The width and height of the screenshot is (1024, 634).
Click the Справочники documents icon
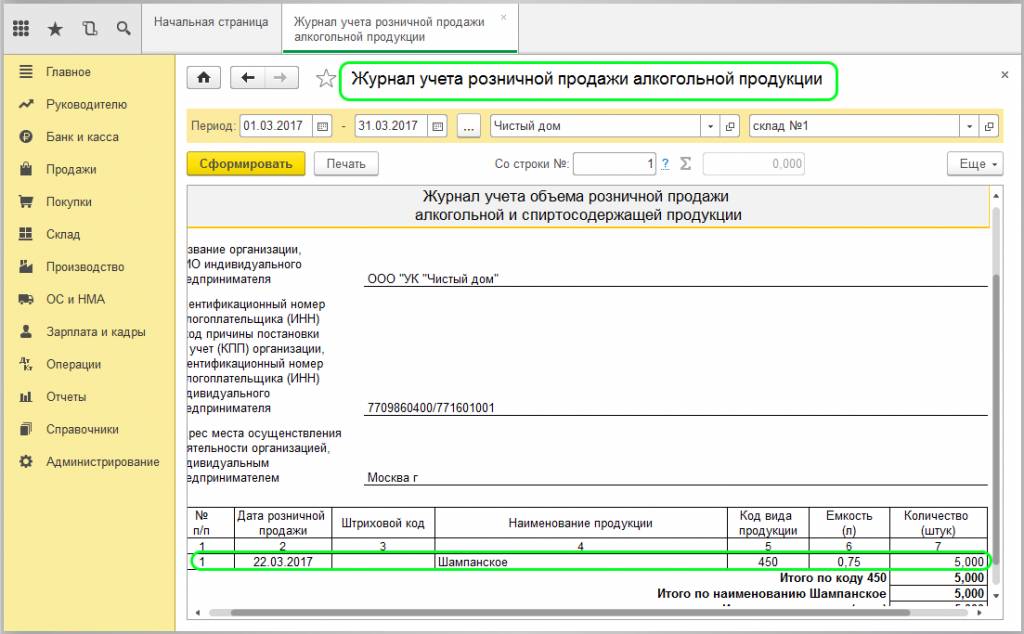click(26, 429)
